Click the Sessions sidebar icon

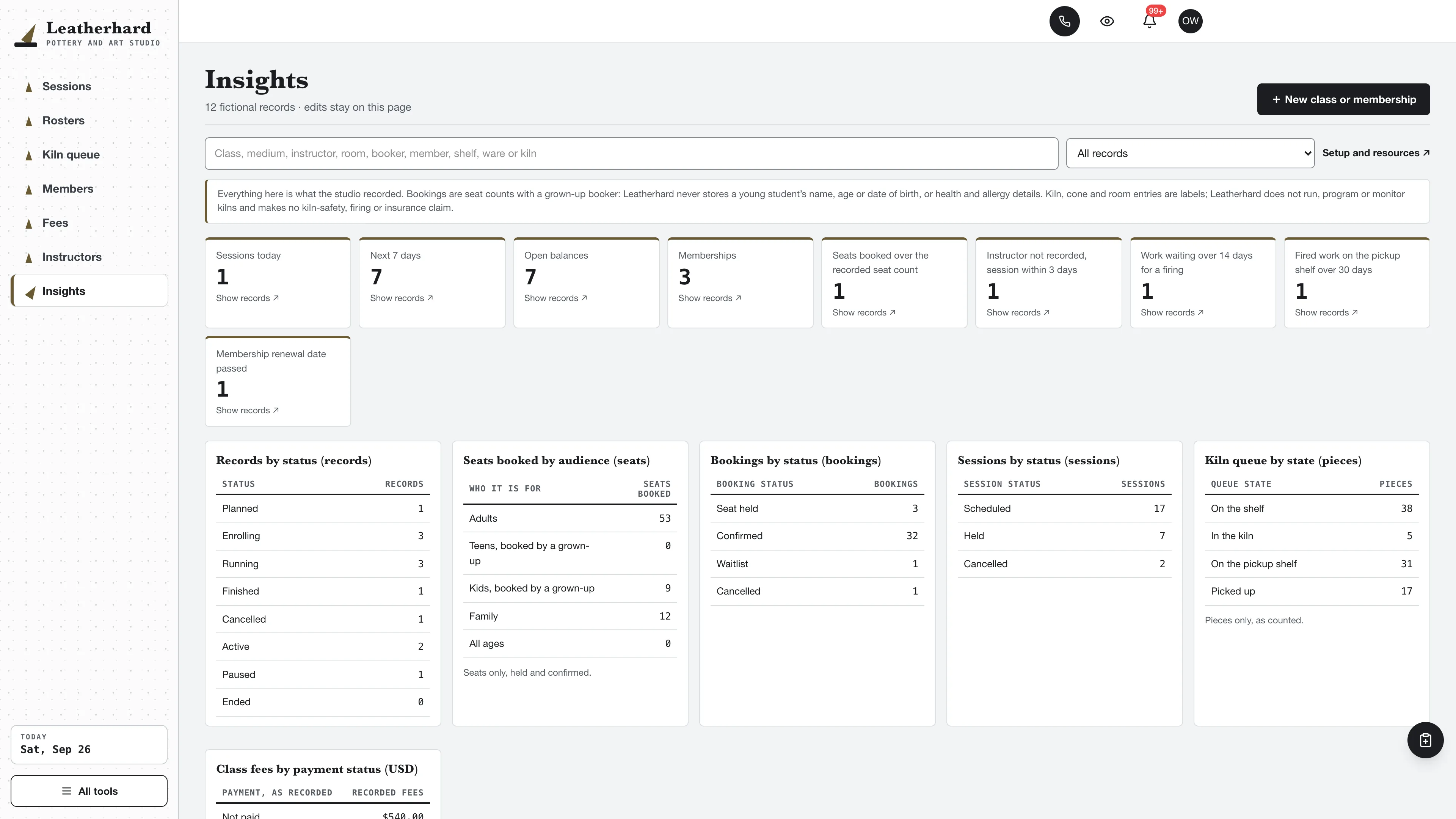click(x=29, y=86)
